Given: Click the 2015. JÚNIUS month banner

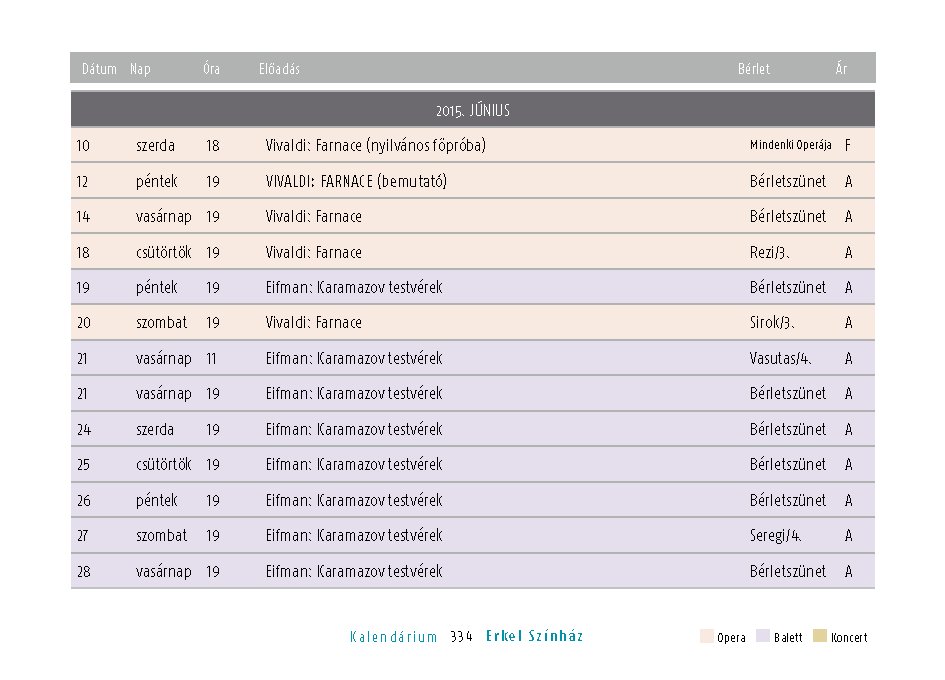Looking at the screenshot, I should pos(473,110).
